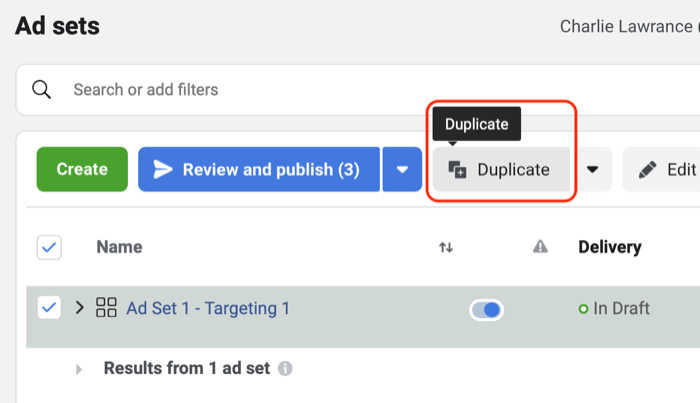Click the Duplicate copy icon

pyautogui.click(x=457, y=170)
